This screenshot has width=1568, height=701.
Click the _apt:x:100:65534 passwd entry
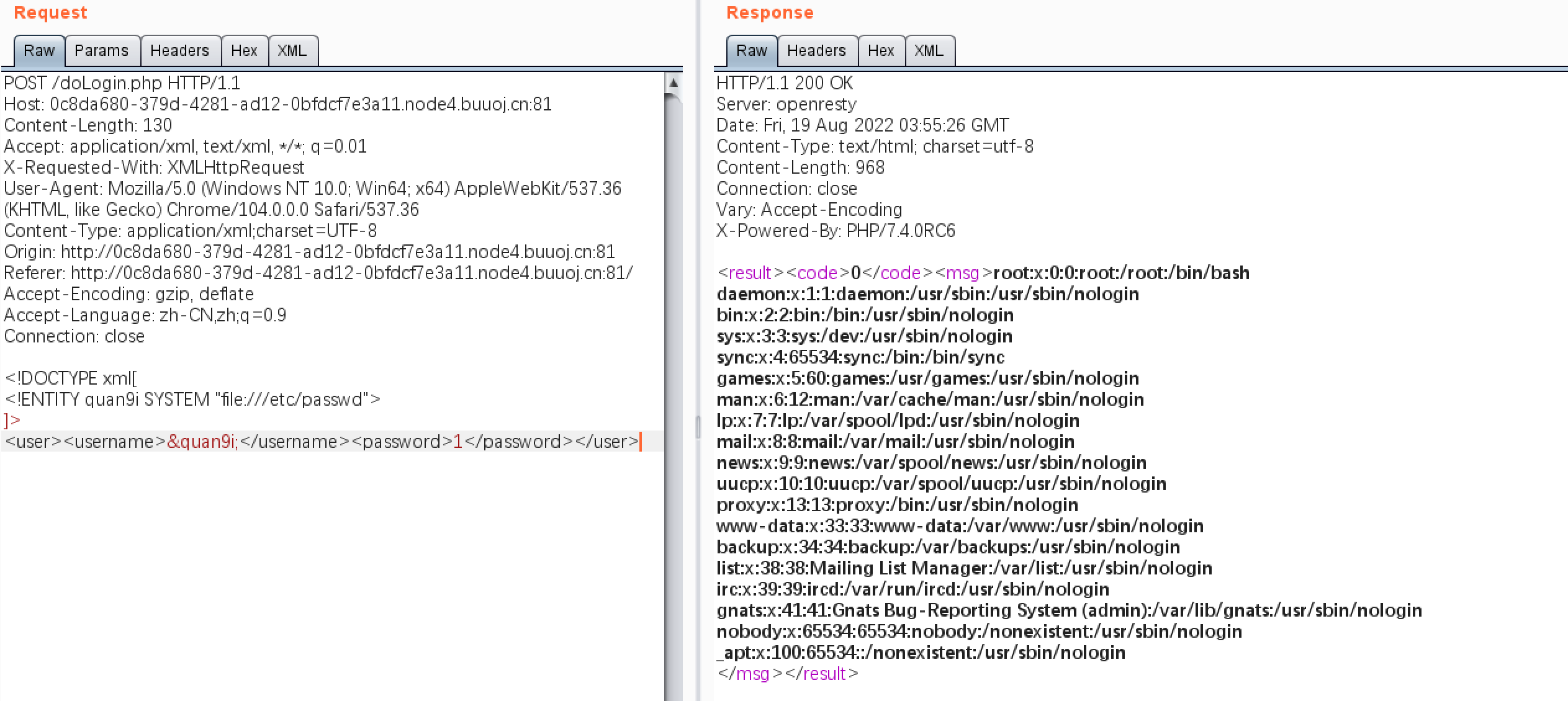(x=921, y=653)
